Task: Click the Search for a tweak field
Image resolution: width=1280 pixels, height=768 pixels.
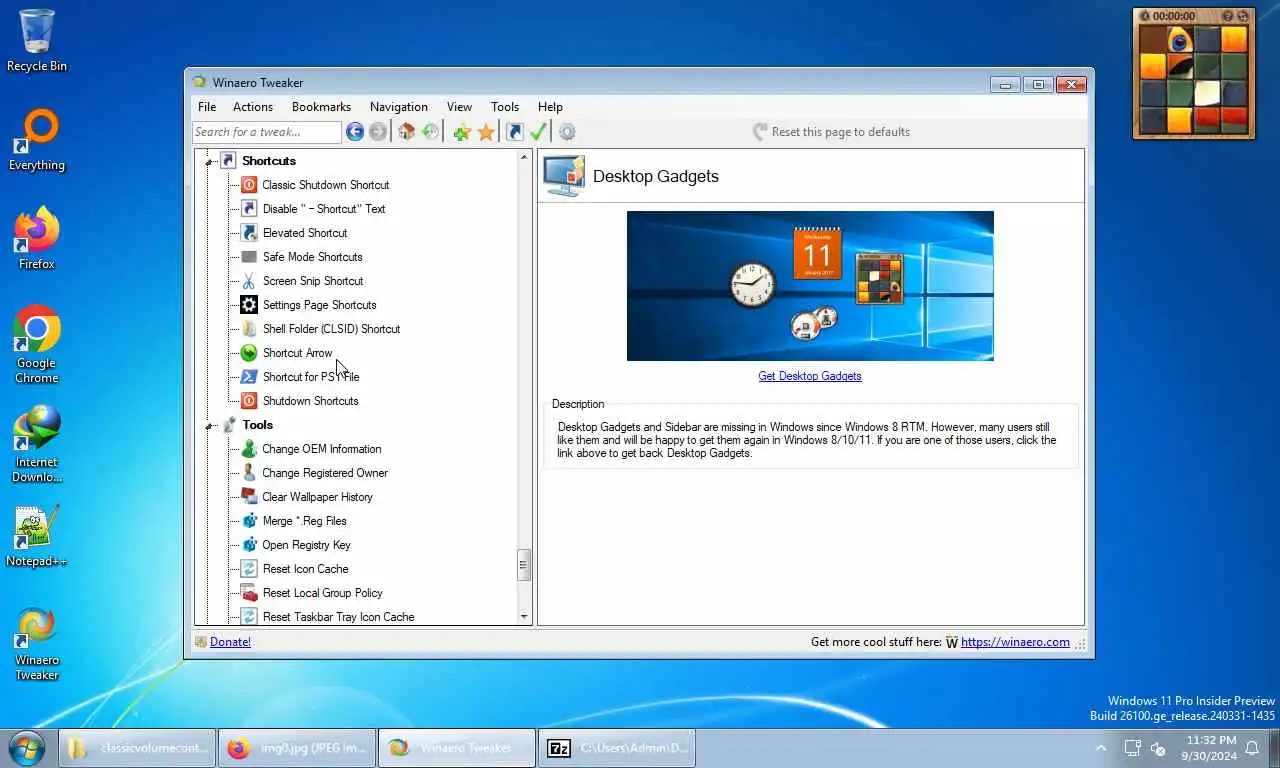Action: (267, 132)
